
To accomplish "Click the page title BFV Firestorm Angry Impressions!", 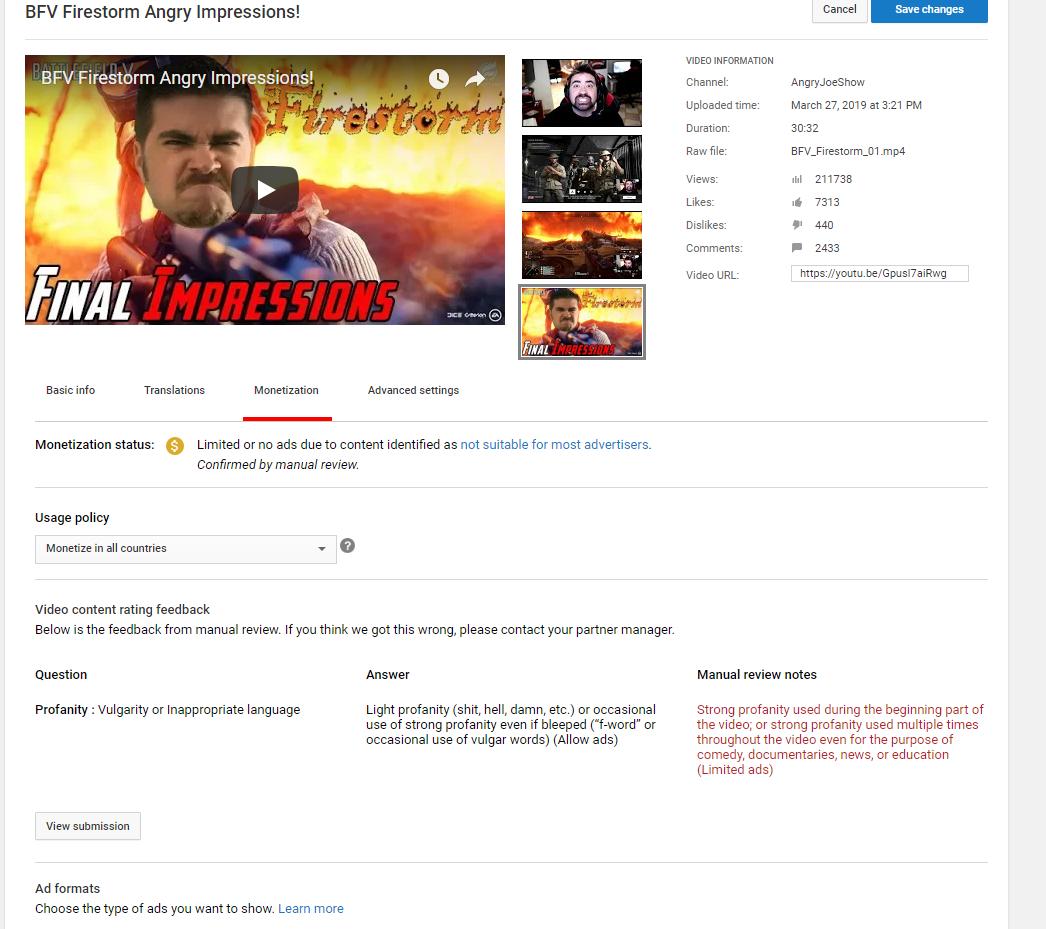I will click(x=163, y=12).
